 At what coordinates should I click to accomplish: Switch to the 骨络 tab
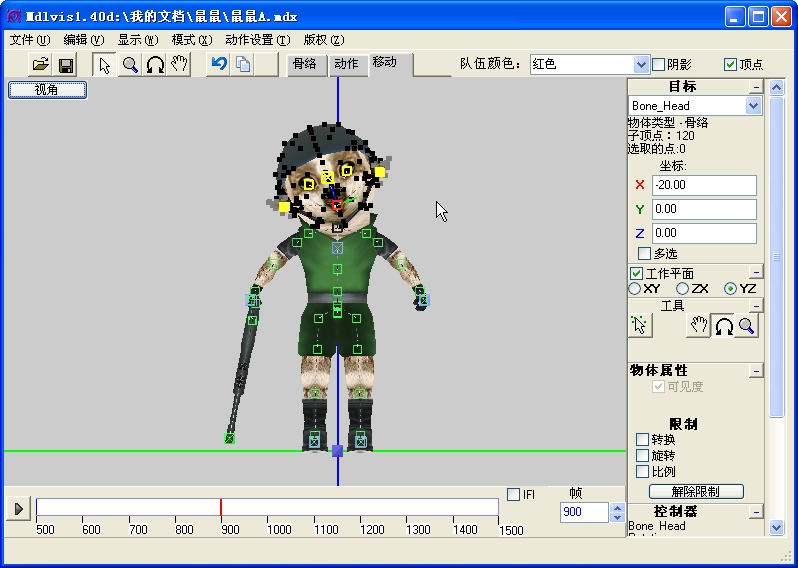[303, 64]
